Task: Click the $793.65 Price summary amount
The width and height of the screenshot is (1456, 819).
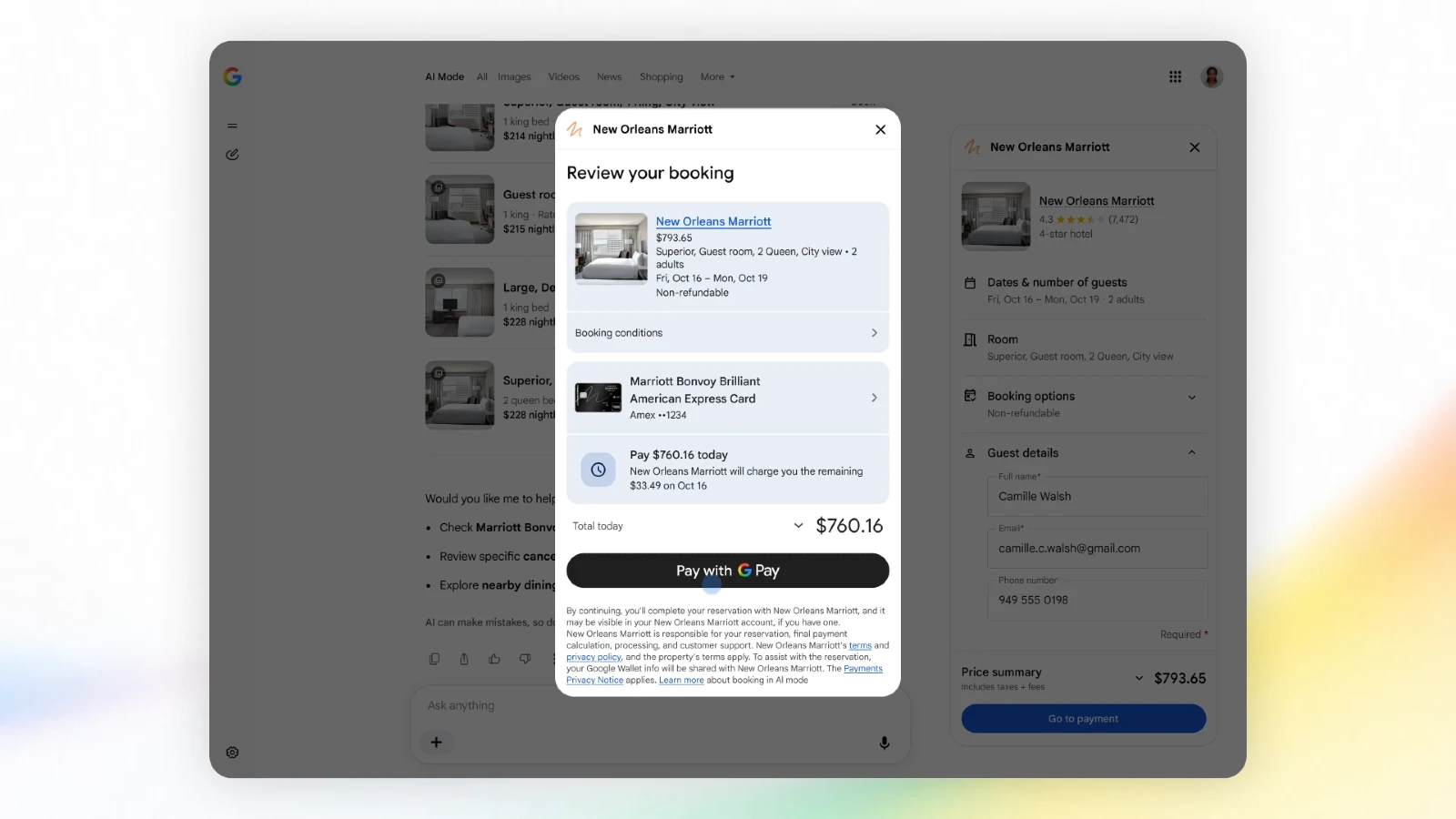Action: tap(1179, 678)
